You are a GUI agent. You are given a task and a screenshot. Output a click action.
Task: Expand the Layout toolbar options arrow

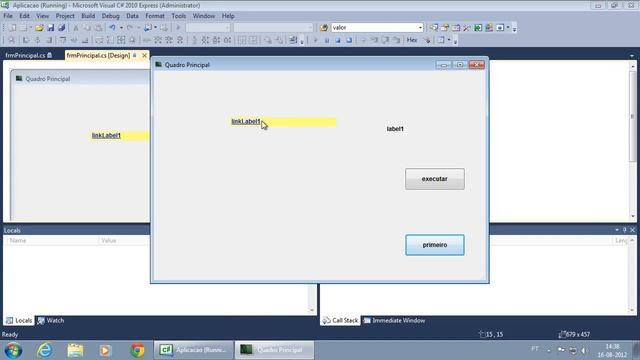302,41
